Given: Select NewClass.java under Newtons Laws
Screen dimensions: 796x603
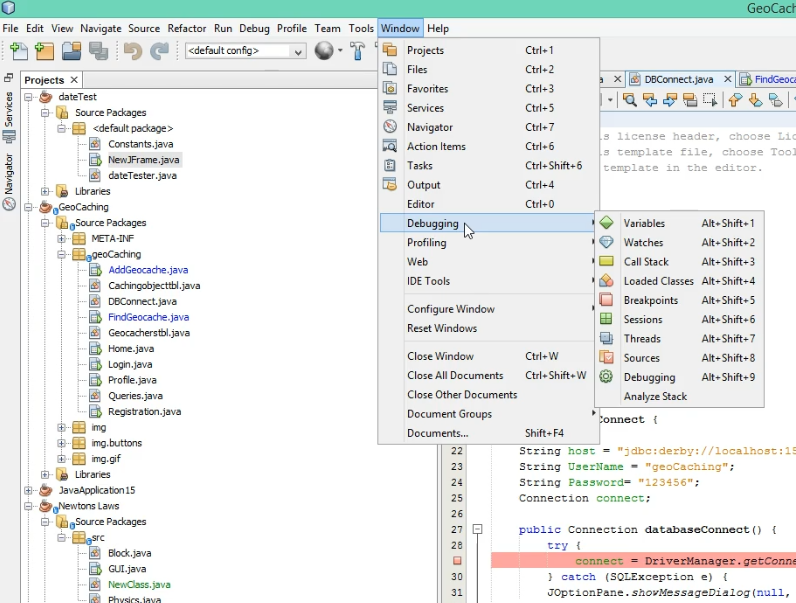Looking at the screenshot, I should (139, 585).
